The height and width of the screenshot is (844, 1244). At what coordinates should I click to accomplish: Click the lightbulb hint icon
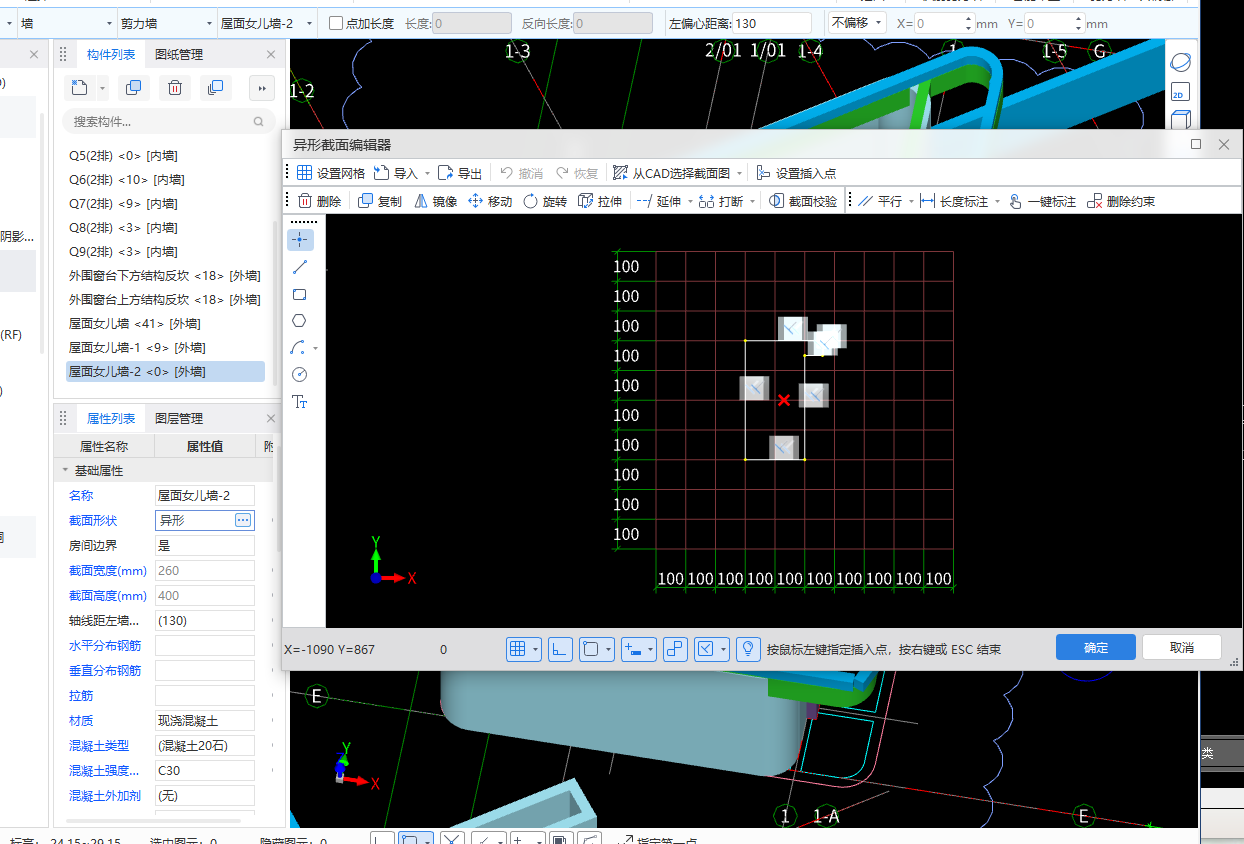747,648
